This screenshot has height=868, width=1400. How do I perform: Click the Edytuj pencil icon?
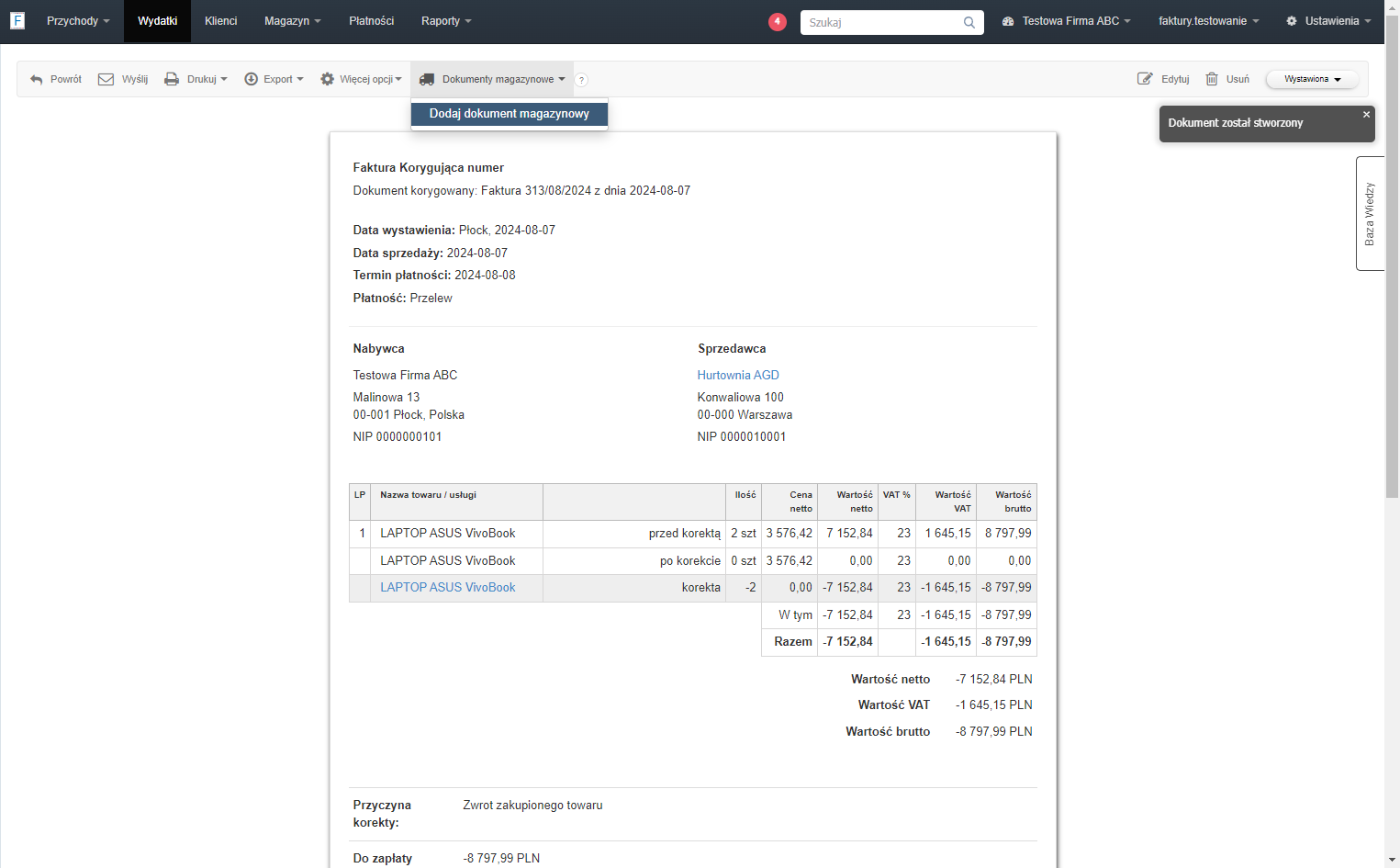click(x=1145, y=79)
